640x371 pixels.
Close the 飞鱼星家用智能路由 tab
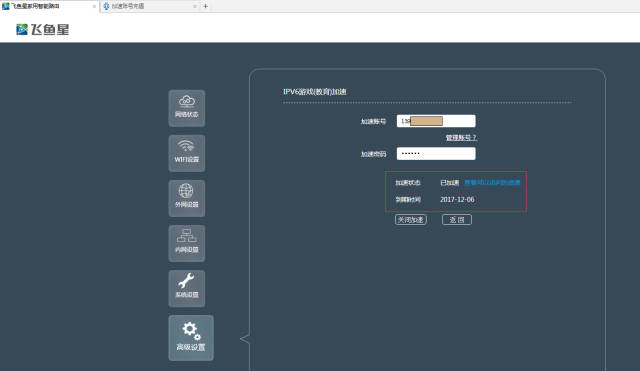pyautogui.click(x=94, y=6)
